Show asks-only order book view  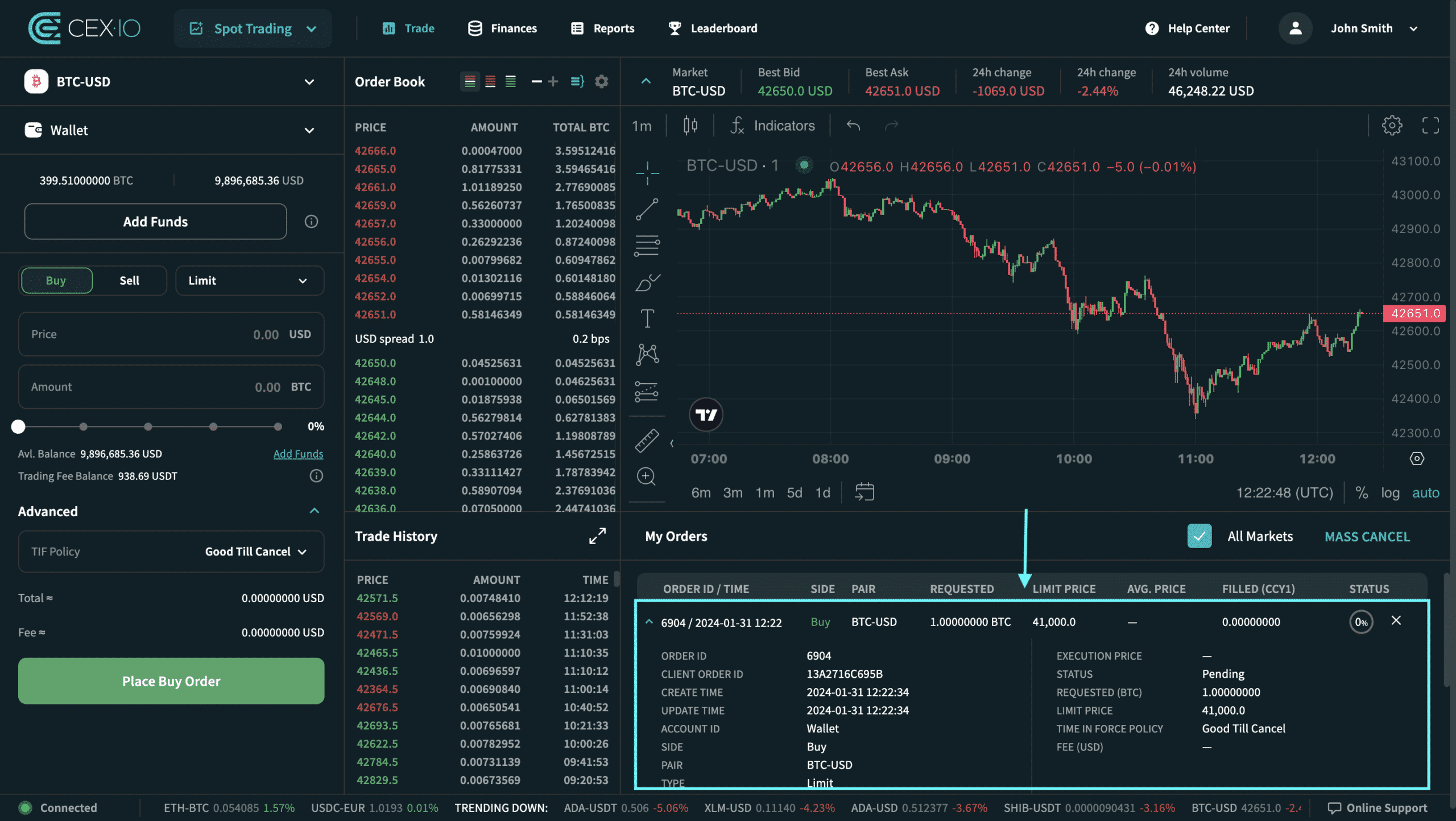490,82
